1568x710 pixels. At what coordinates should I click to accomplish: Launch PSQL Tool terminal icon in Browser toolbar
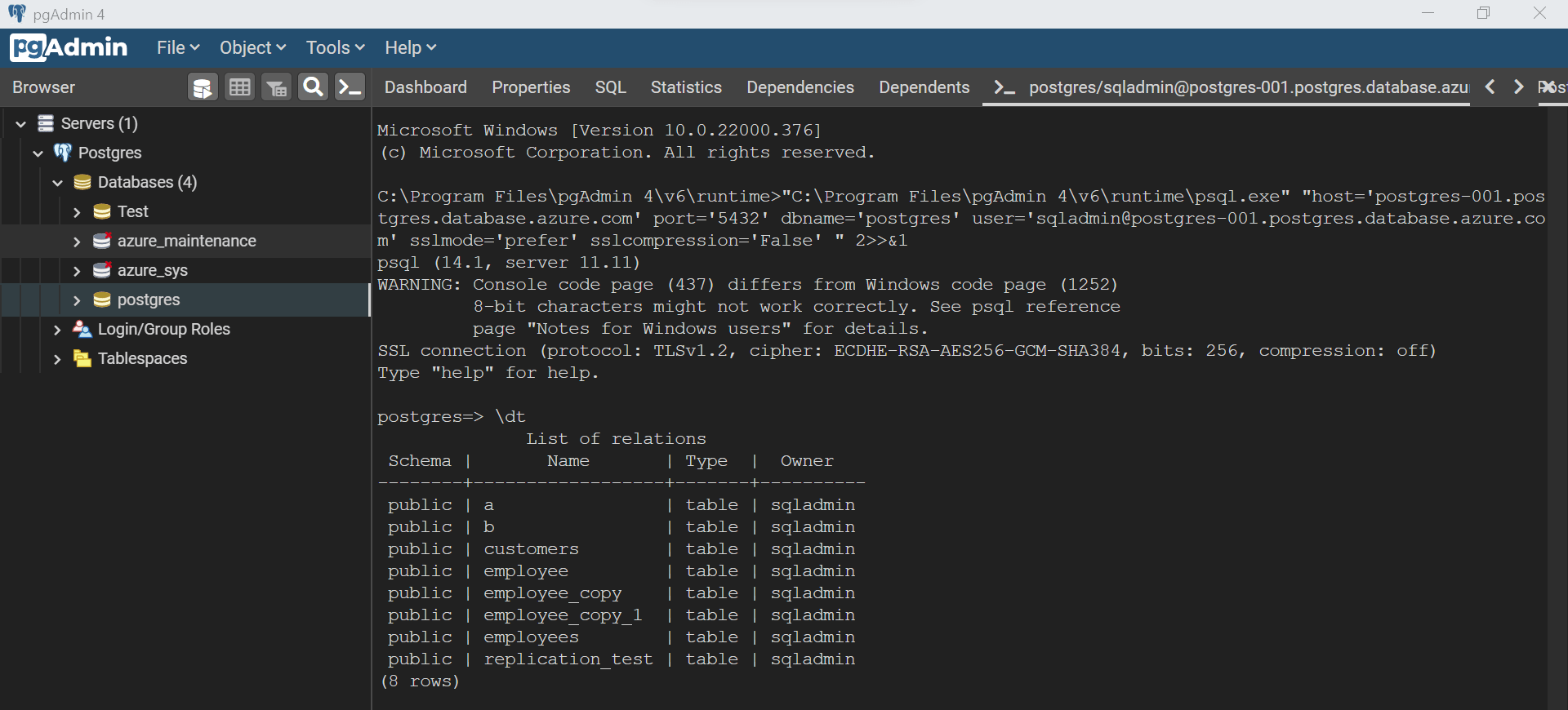point(350,87)
